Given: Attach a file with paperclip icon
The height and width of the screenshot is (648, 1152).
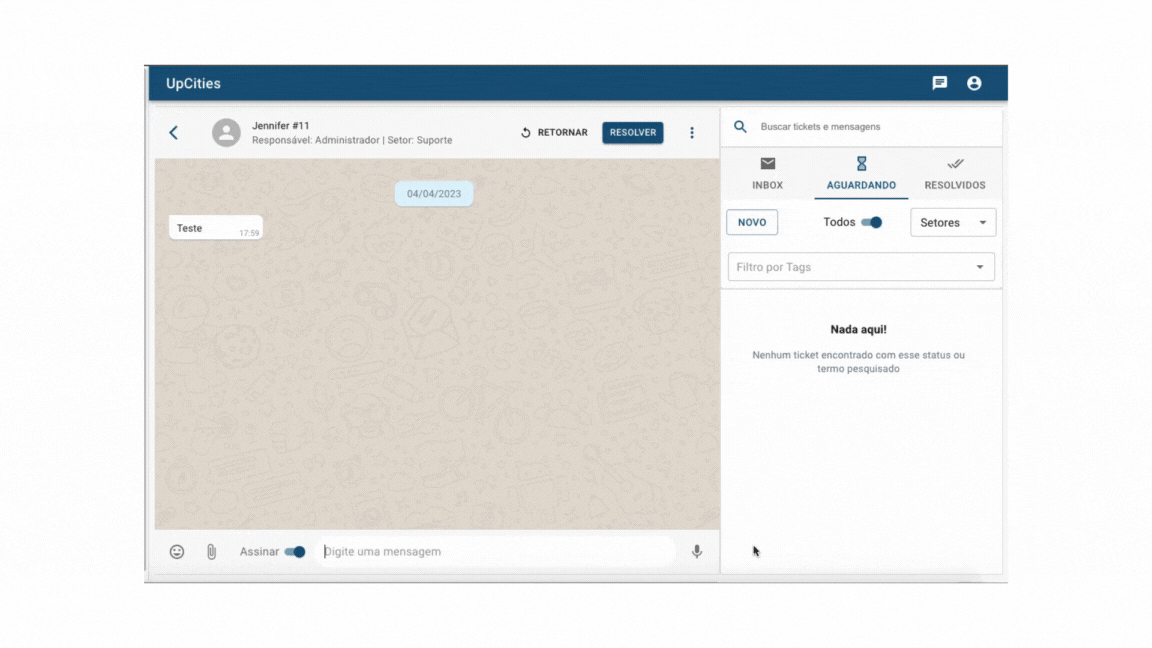Looking at the screenshot, I should click(x=211, y=552).
